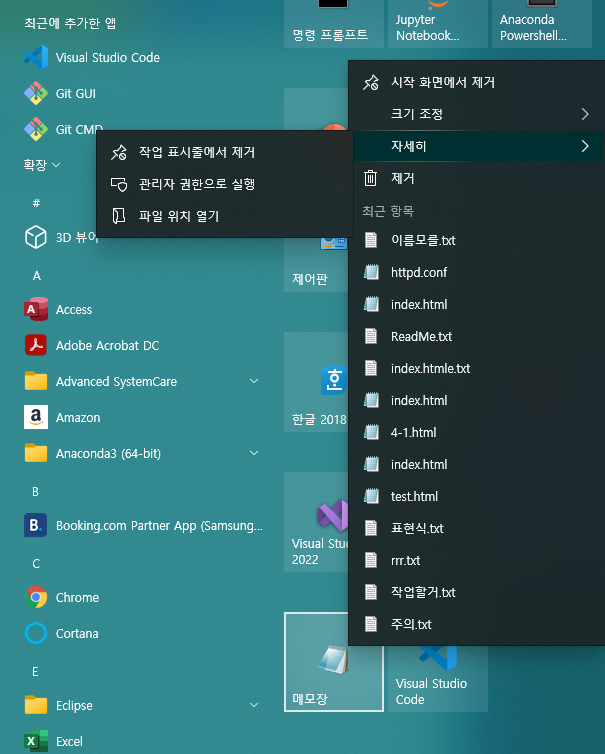Select 시작 화면에서 제거 menu entry
Screen dimensions: 605x754
[x=477, y=82]
